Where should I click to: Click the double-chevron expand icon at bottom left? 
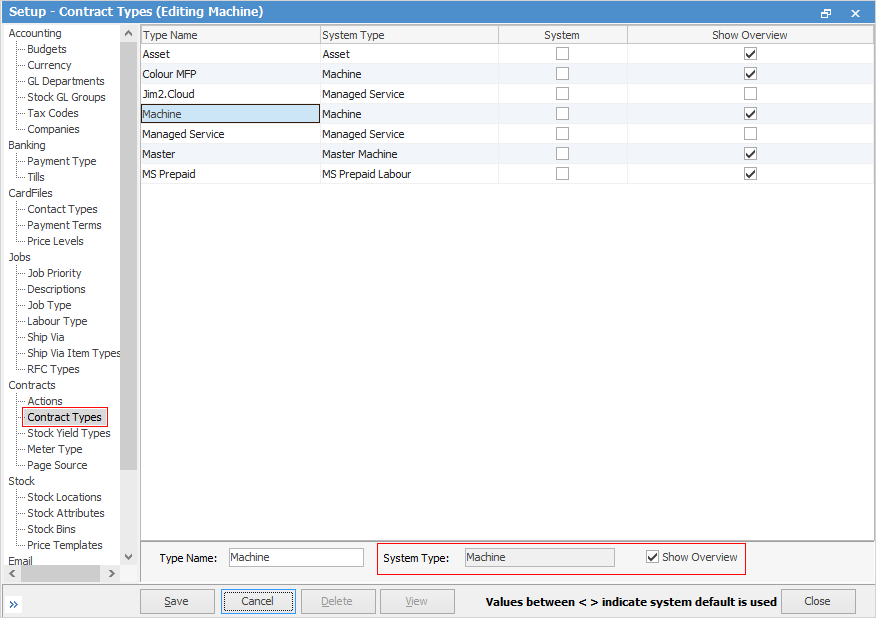click(x=15, y=604)
